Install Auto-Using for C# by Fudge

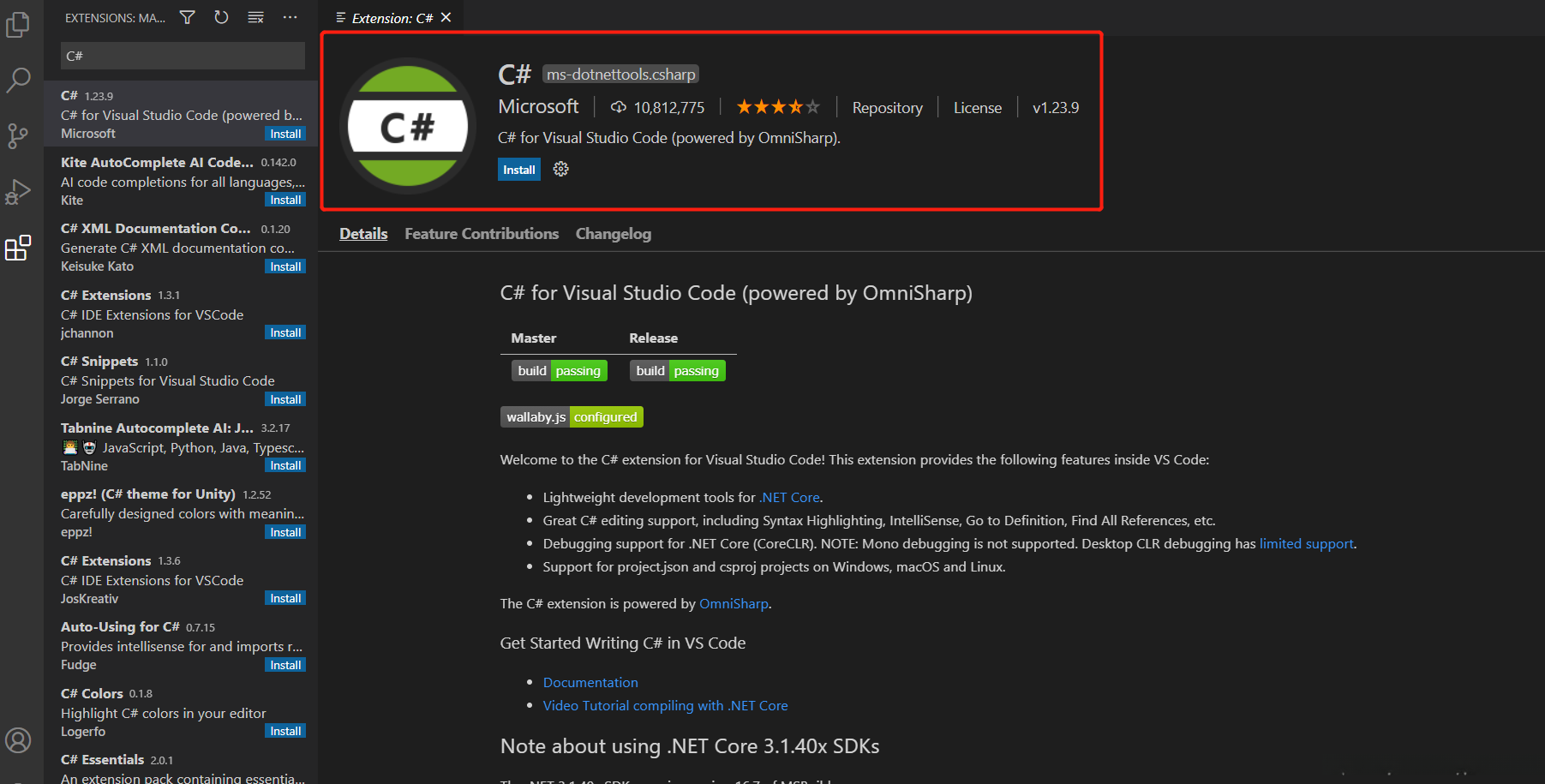coord(285,665)
